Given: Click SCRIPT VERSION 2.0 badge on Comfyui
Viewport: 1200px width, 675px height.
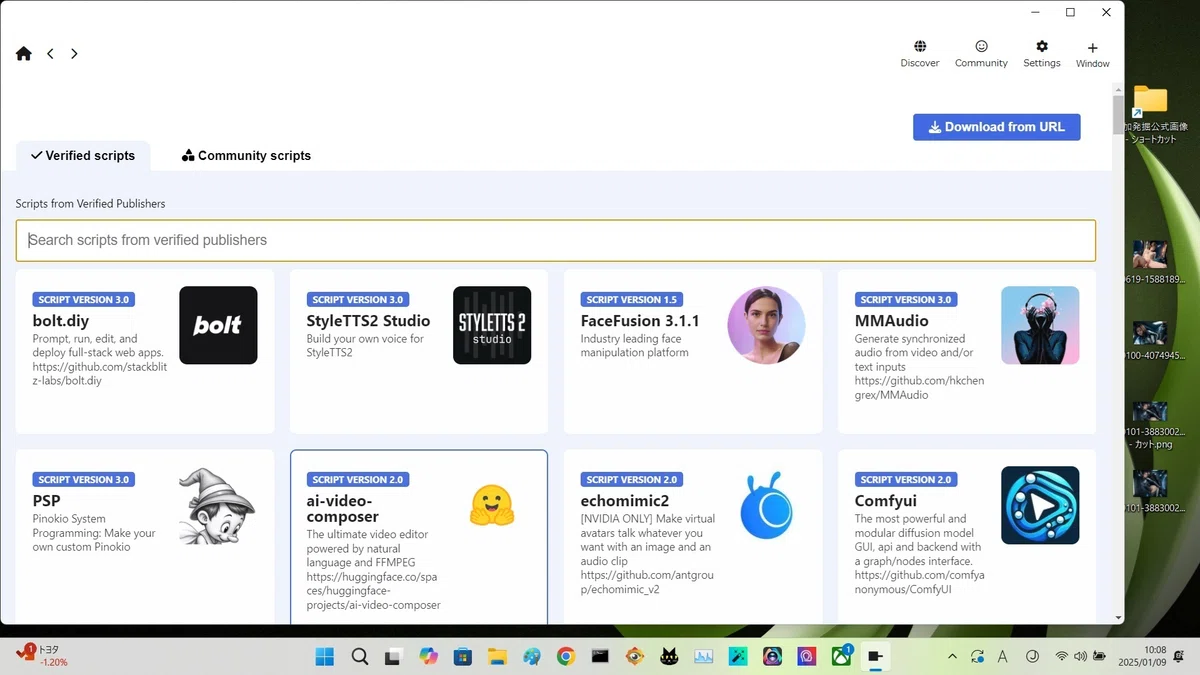Looking at the screenshot, I should coord(906,479).
